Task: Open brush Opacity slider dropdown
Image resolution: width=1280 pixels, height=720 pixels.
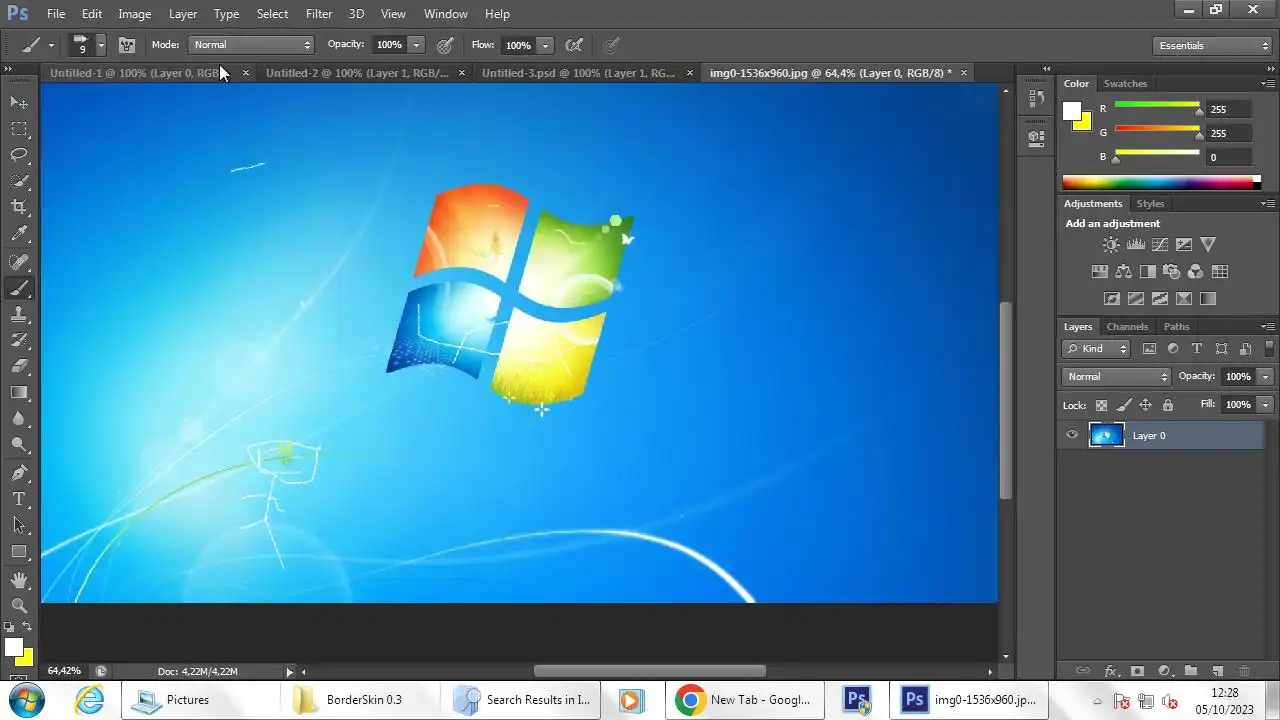Action: tap(416, 45)
